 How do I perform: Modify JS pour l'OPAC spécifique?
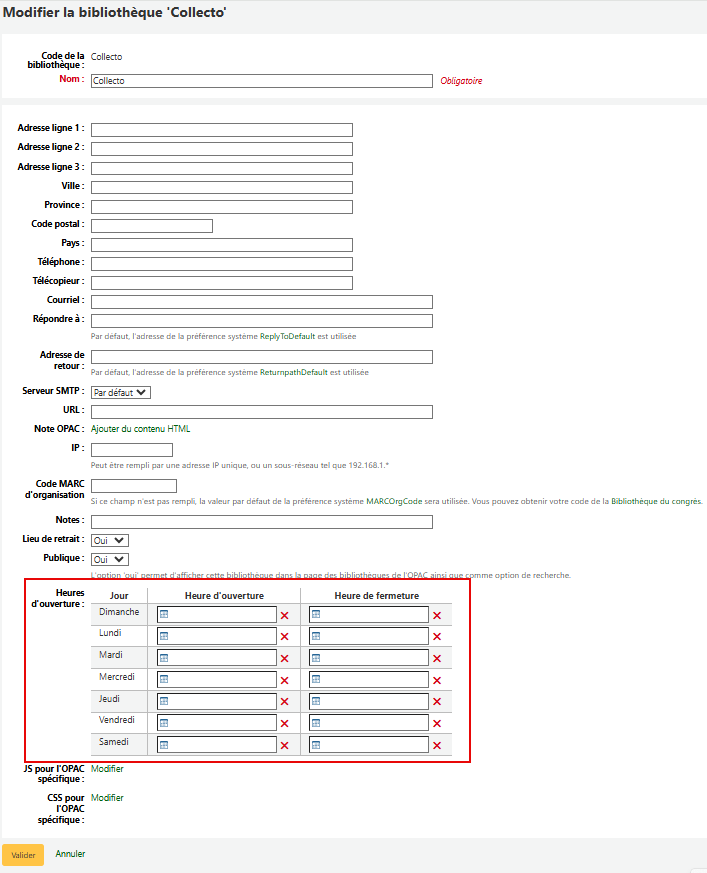107,768
